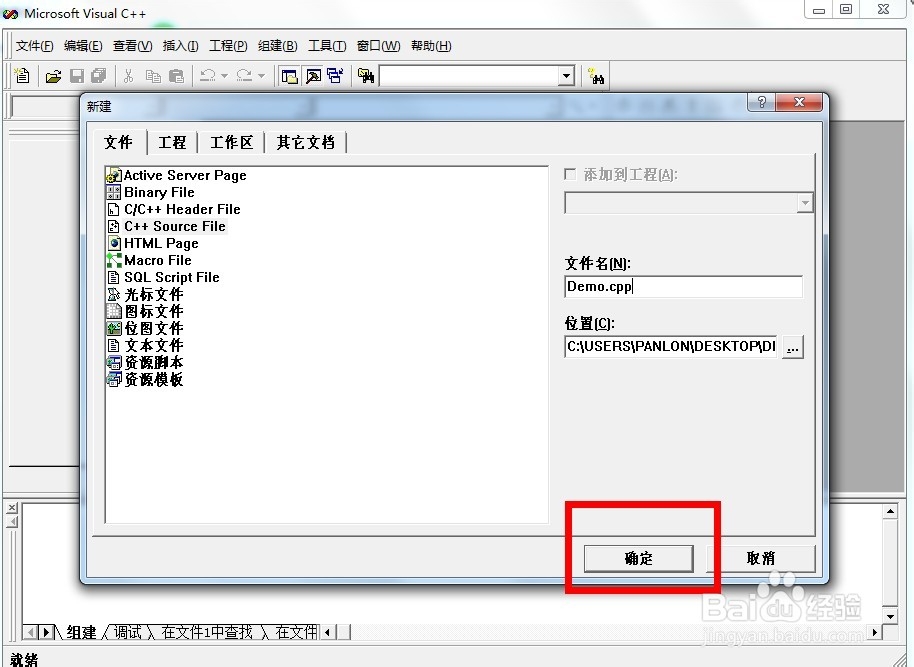
Task: Click the Paste toolbar icon
Action: tap(176, 76)
